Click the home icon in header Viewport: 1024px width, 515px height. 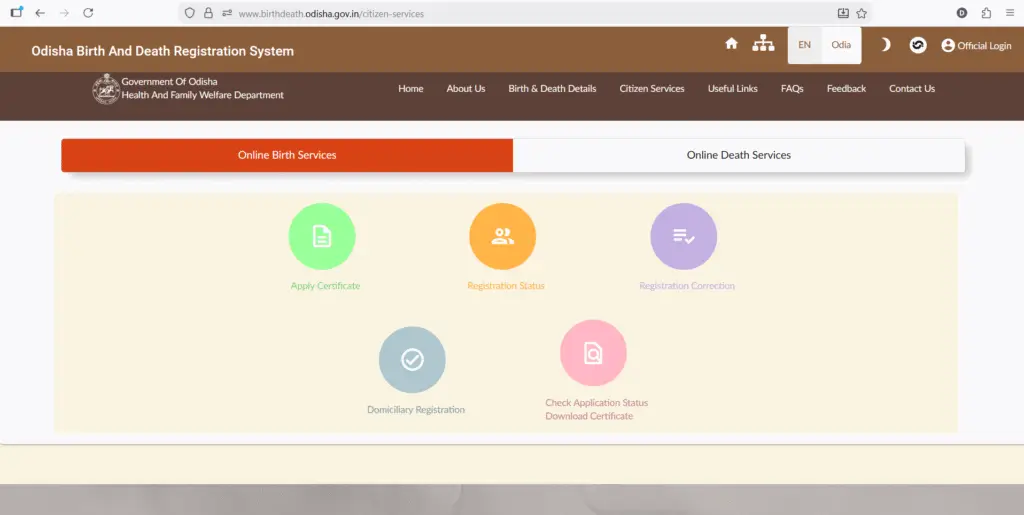coord(731,44)
